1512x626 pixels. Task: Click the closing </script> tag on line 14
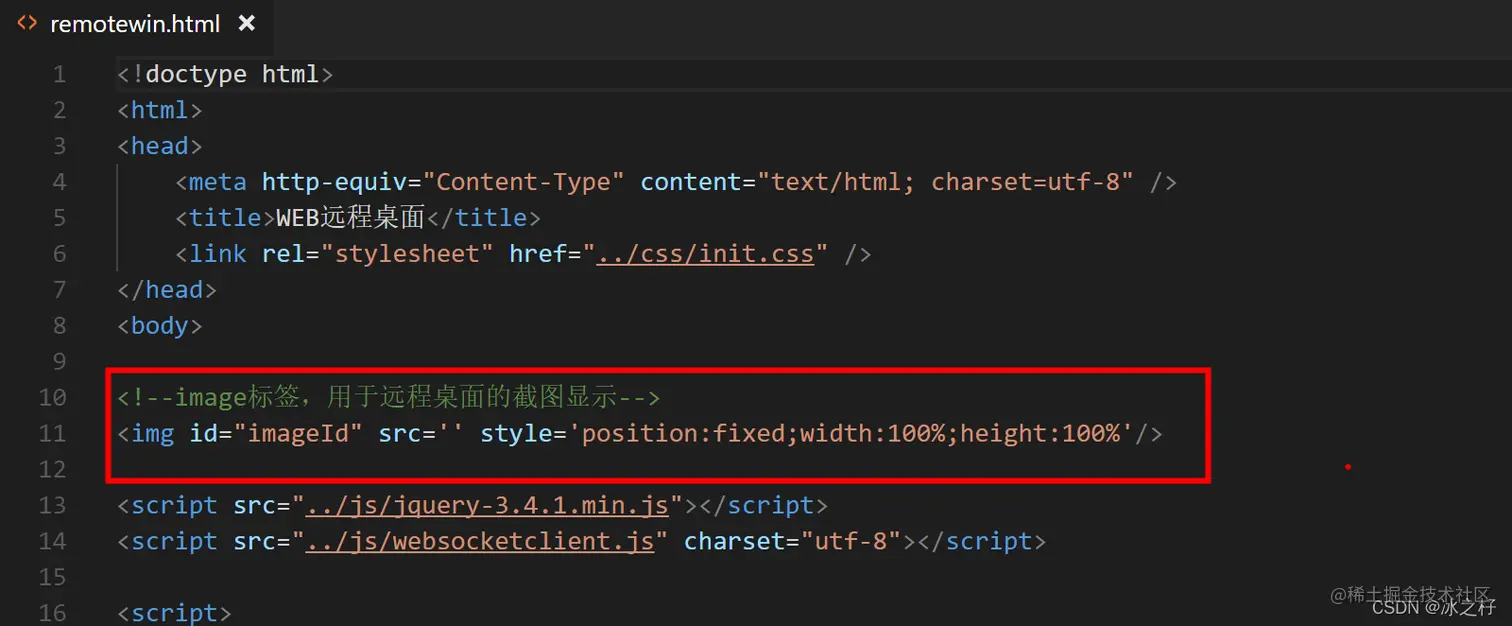point(982,542)
